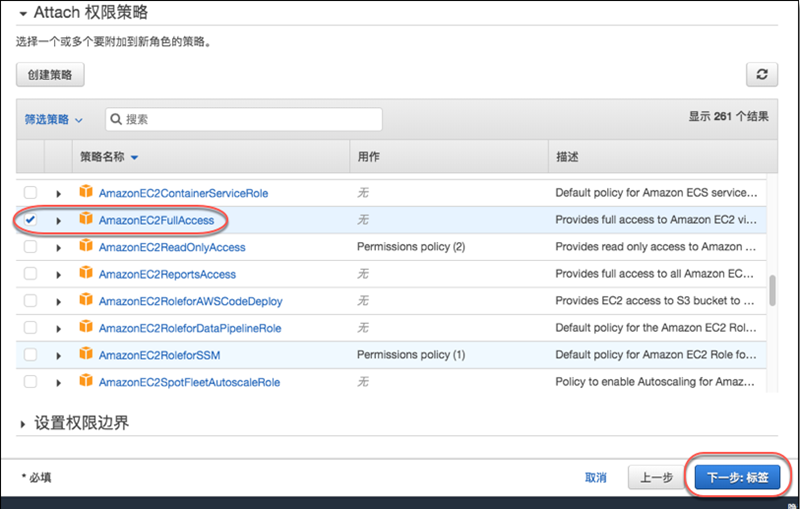Image resolution: width=800 pixels, height=509 pixels.
Task: Click the policy list vertical scrollbar
Action: point(772,290)
